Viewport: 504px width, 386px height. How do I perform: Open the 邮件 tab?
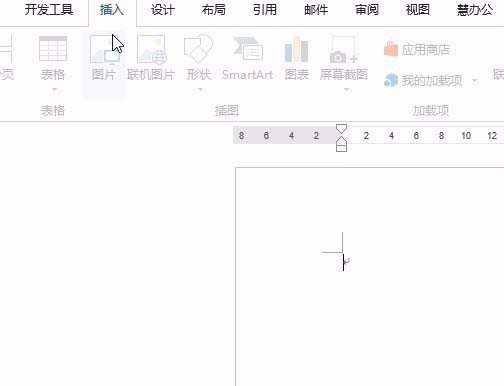click(x=316, y=10)
